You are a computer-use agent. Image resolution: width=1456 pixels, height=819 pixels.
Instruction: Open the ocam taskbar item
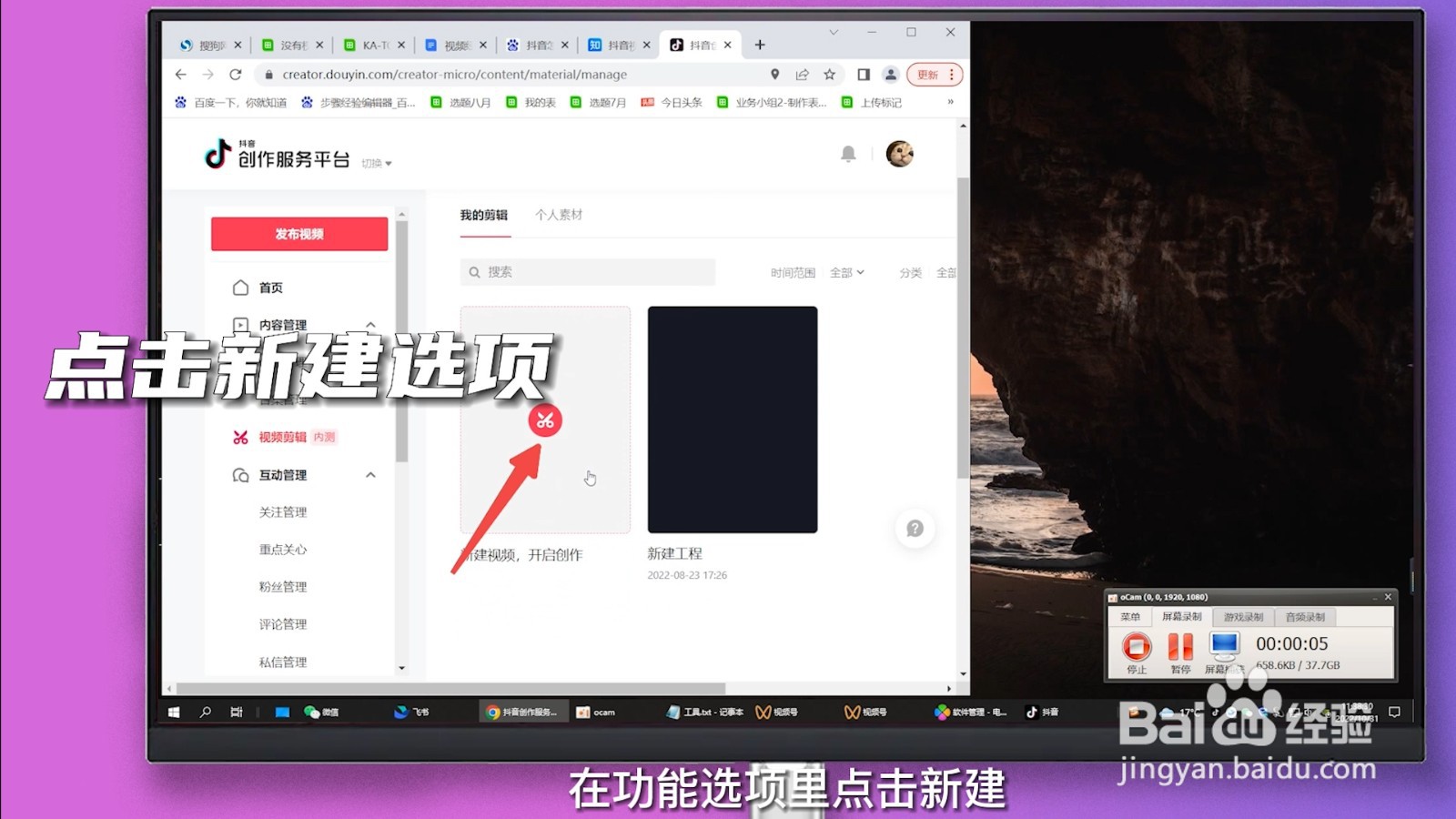pyautogui.click(x=596, y=713)
